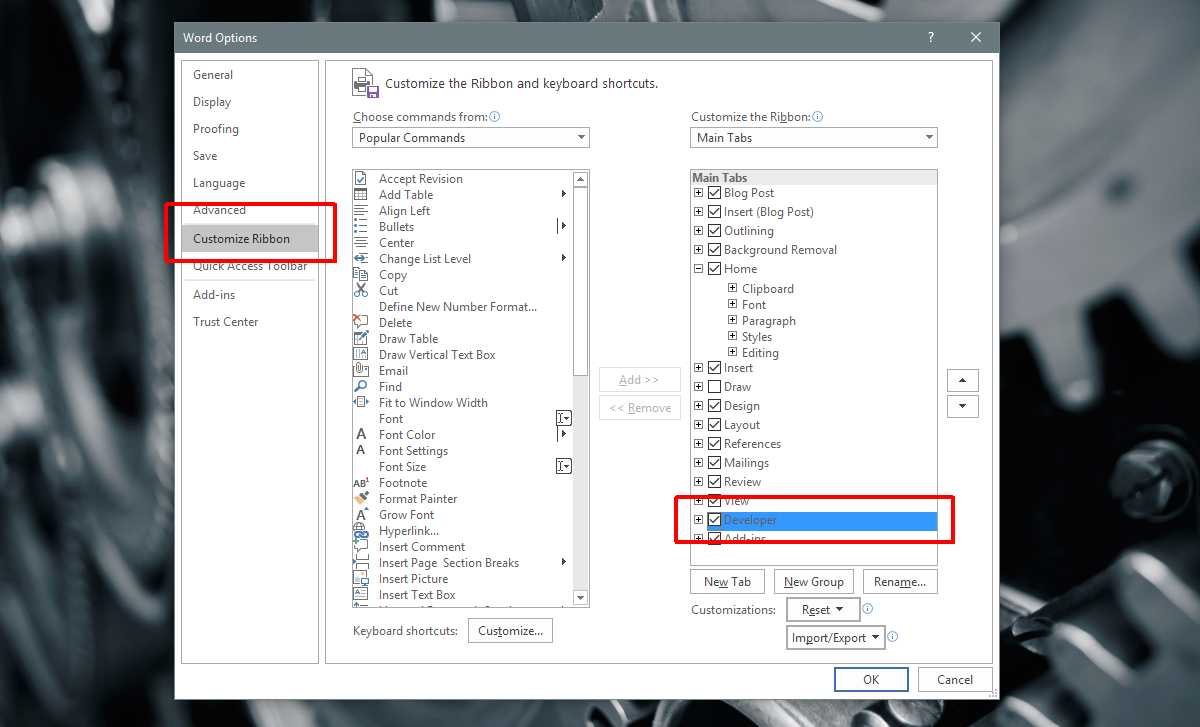Enable the Draw tab checkbox
Image resolution: width=1200 pixels, height=727 pixels.
(714, 387)
